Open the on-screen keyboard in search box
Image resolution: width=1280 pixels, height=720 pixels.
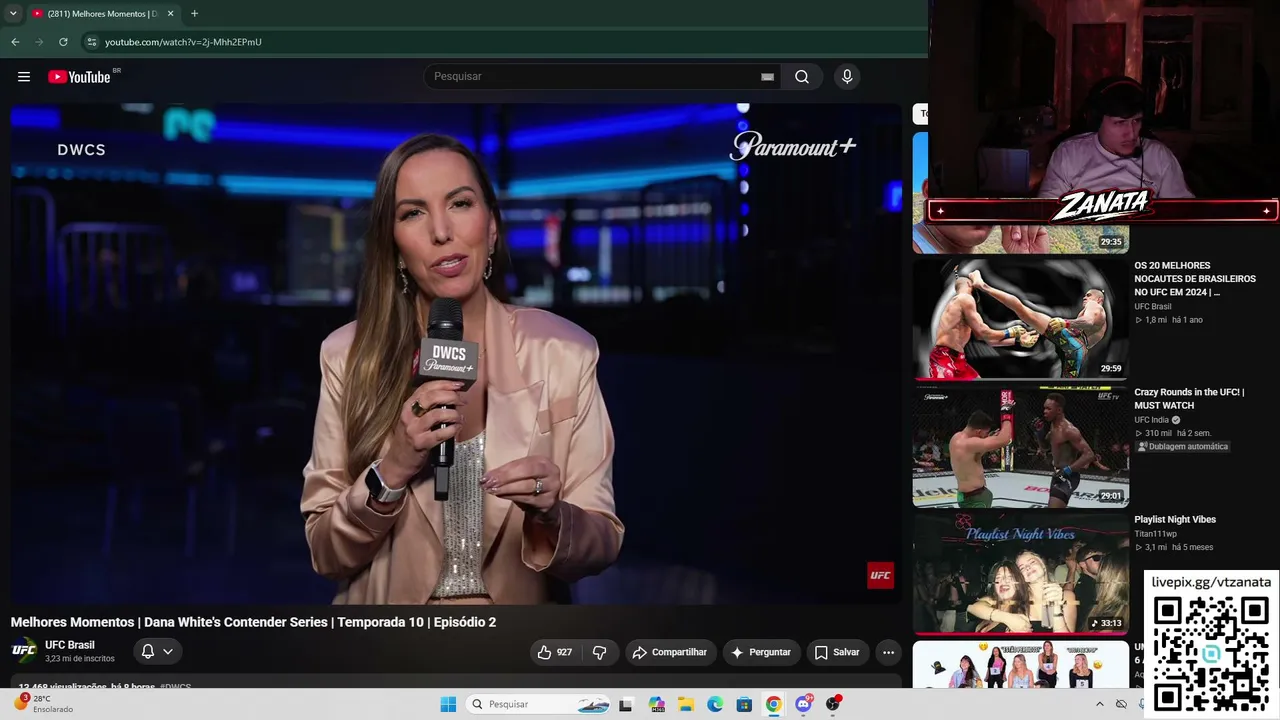767,77
